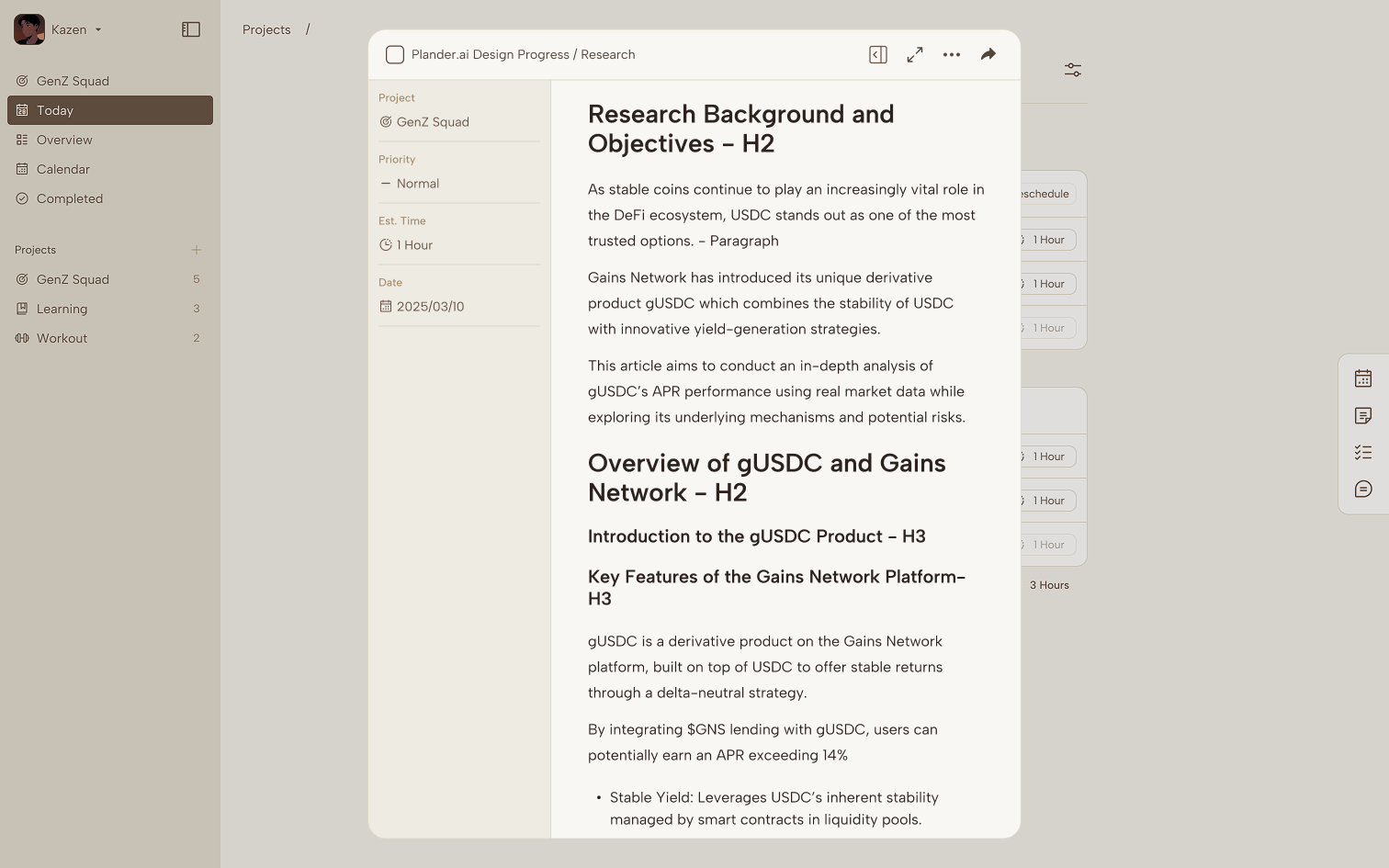
Task: Open the filter settings sliders icon
Action: pos(1072,70)
